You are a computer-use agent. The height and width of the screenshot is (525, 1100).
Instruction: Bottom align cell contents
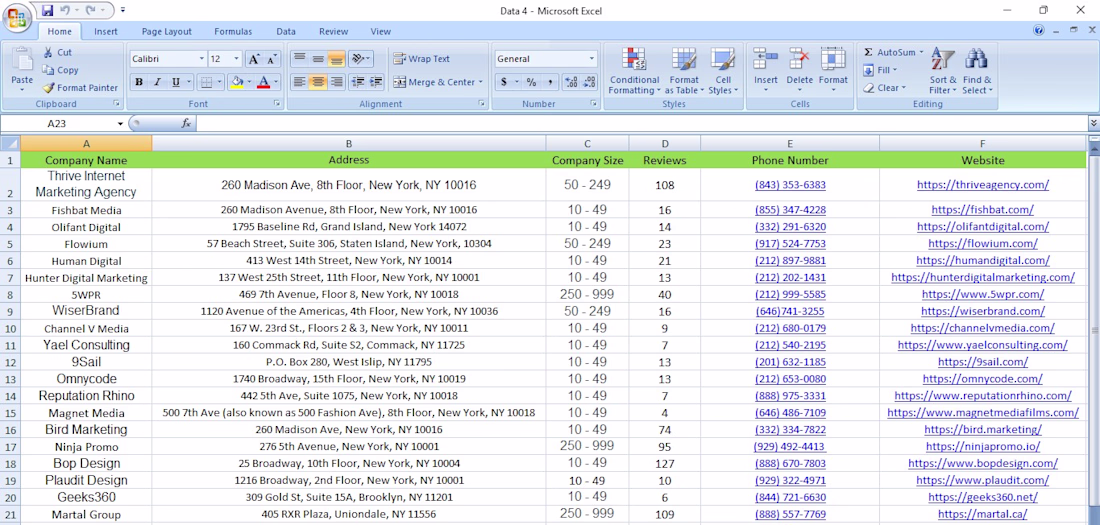pos(336,59)
